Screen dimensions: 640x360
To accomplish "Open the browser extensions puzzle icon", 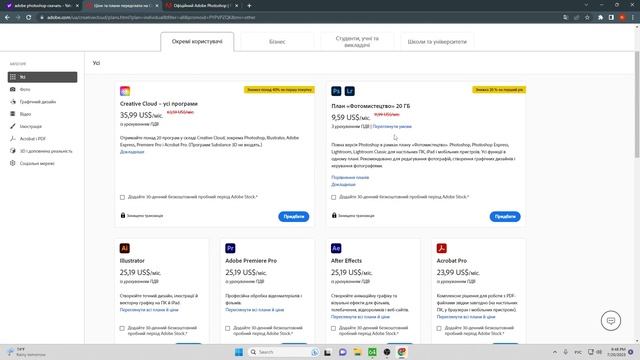I will 600,18.
